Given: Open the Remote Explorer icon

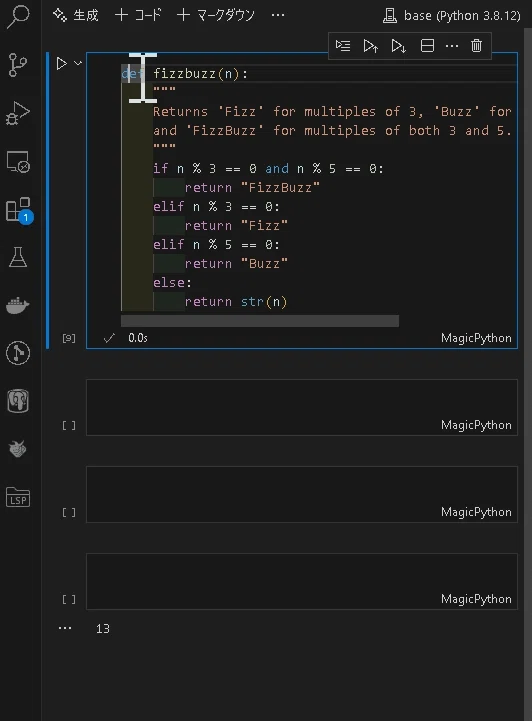Looking at the screenshot, I should [x=18, y=162].
